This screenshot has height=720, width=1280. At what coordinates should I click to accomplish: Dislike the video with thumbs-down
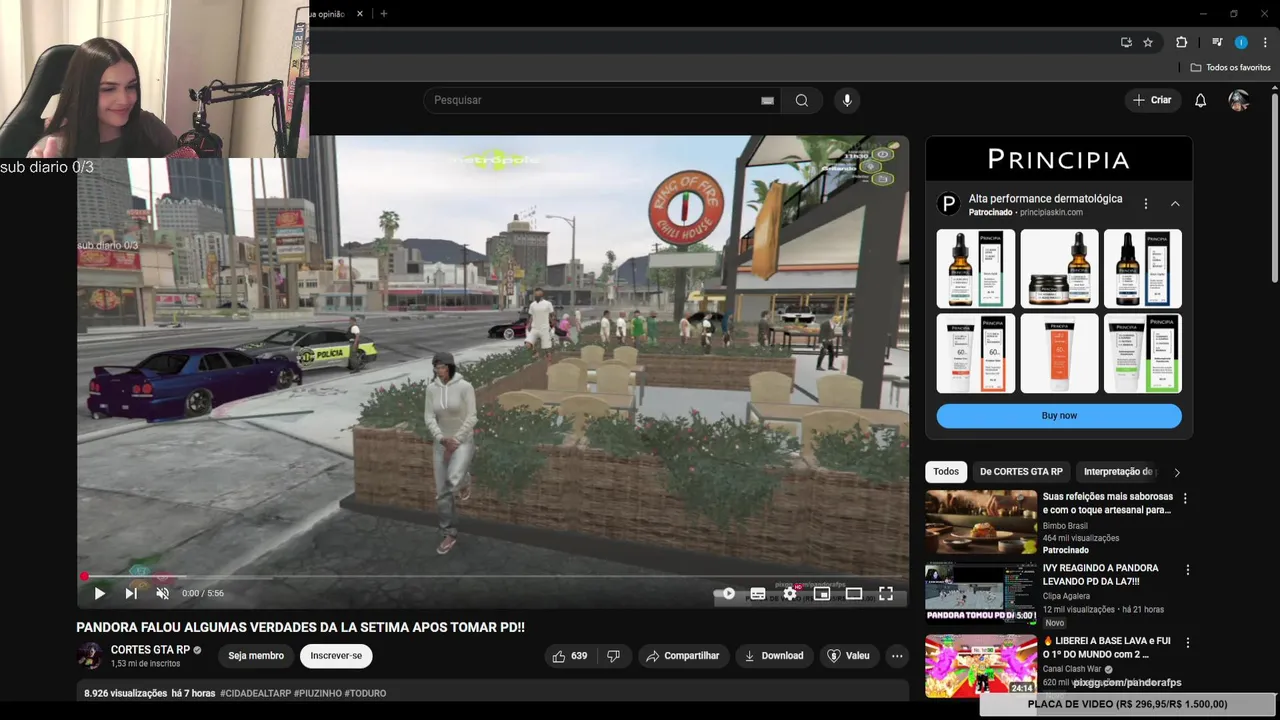[x=613, y=656]
